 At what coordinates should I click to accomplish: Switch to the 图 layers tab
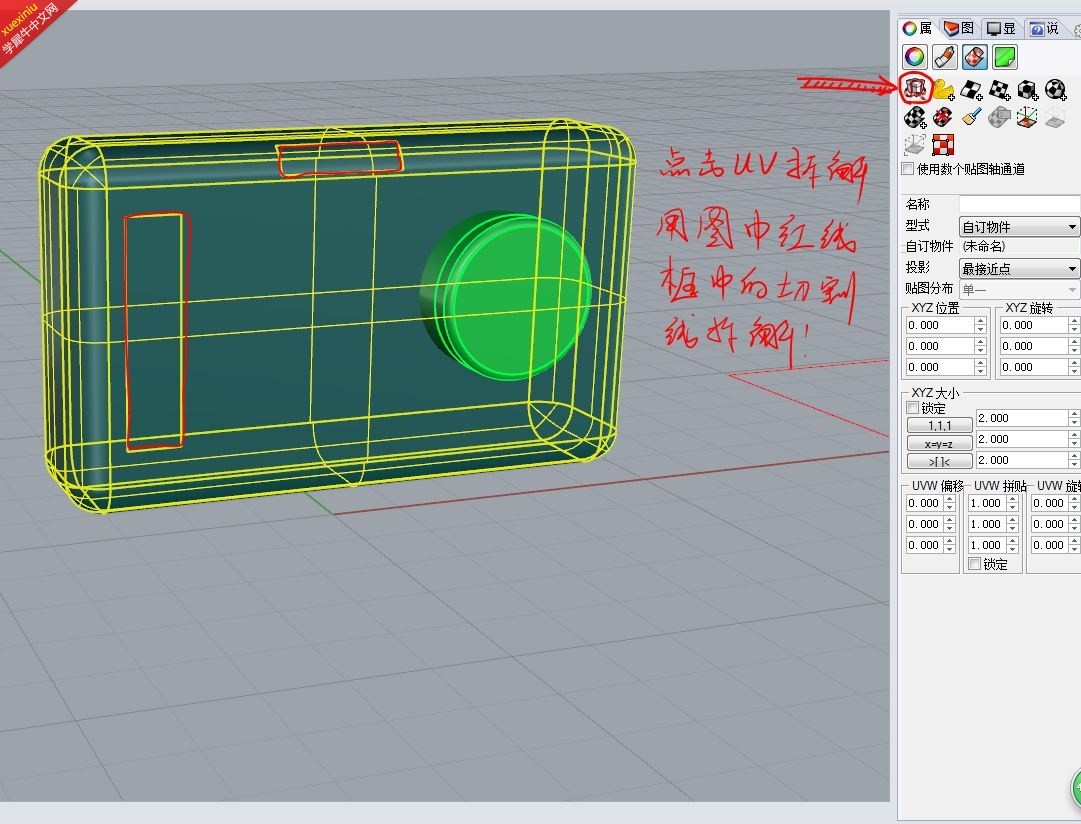pos(959,28)
